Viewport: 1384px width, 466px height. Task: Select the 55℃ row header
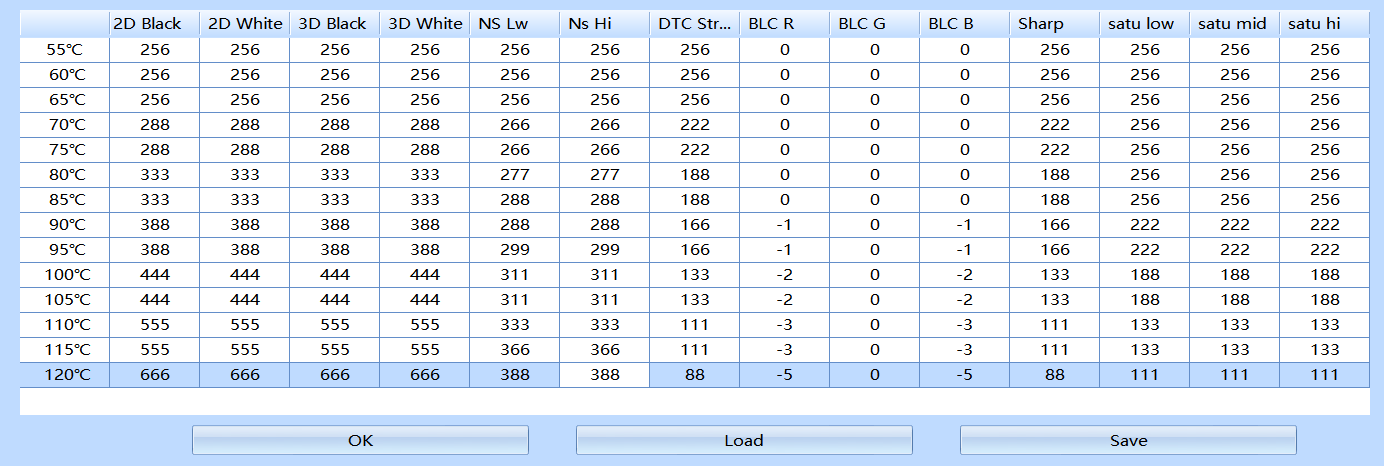tap(65, 50)
